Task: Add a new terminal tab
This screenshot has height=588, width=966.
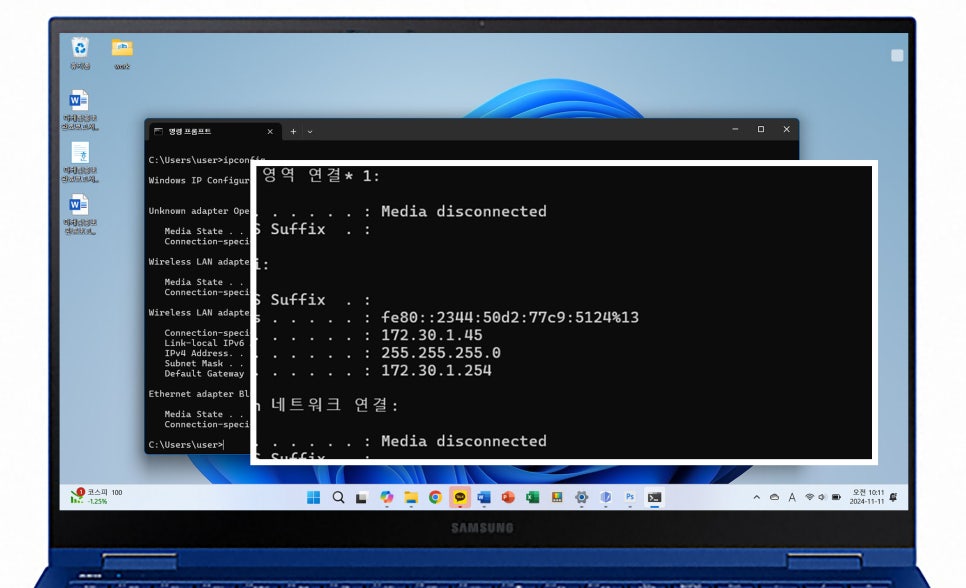Action: (293, 131)
